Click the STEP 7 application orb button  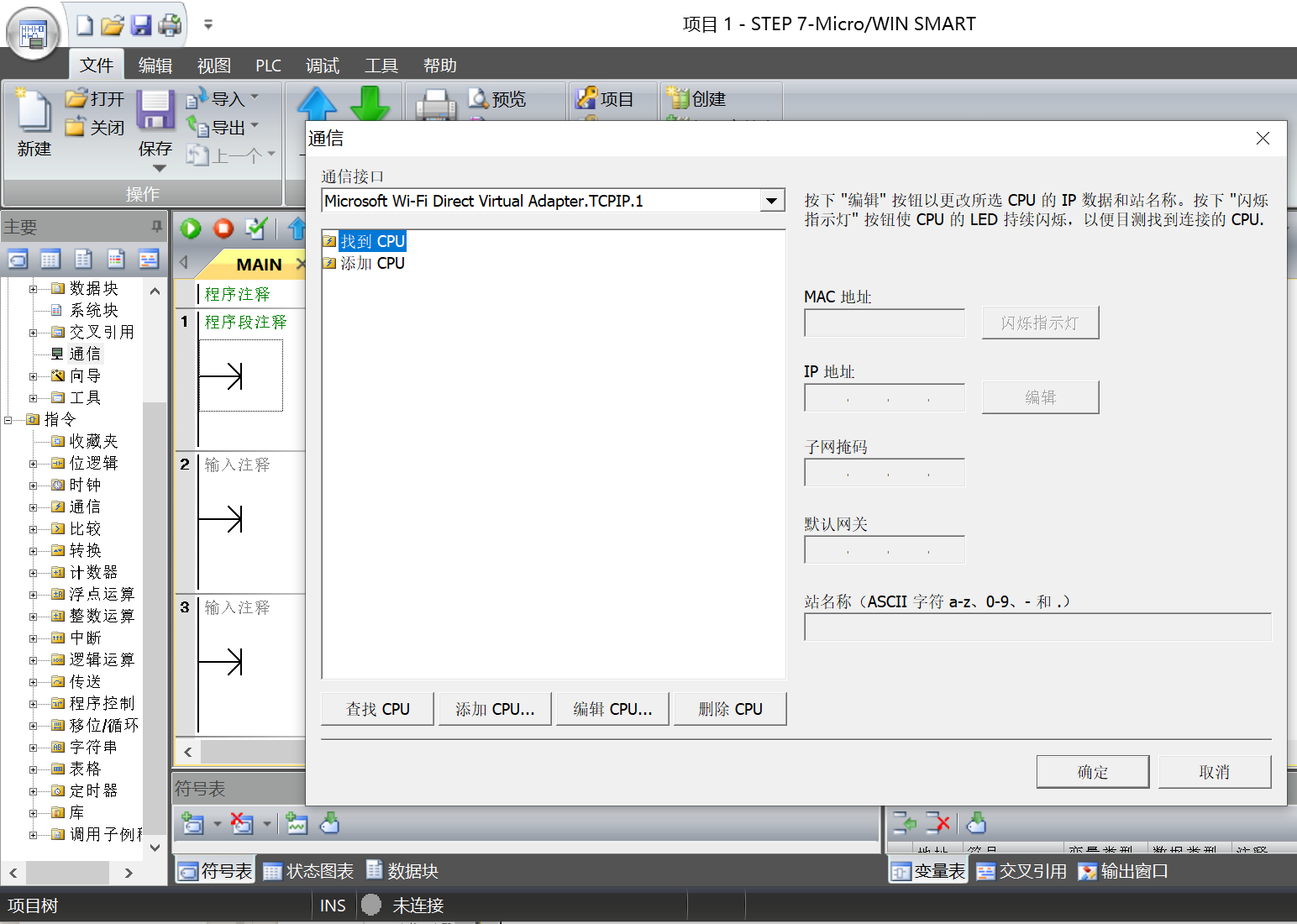33,34
